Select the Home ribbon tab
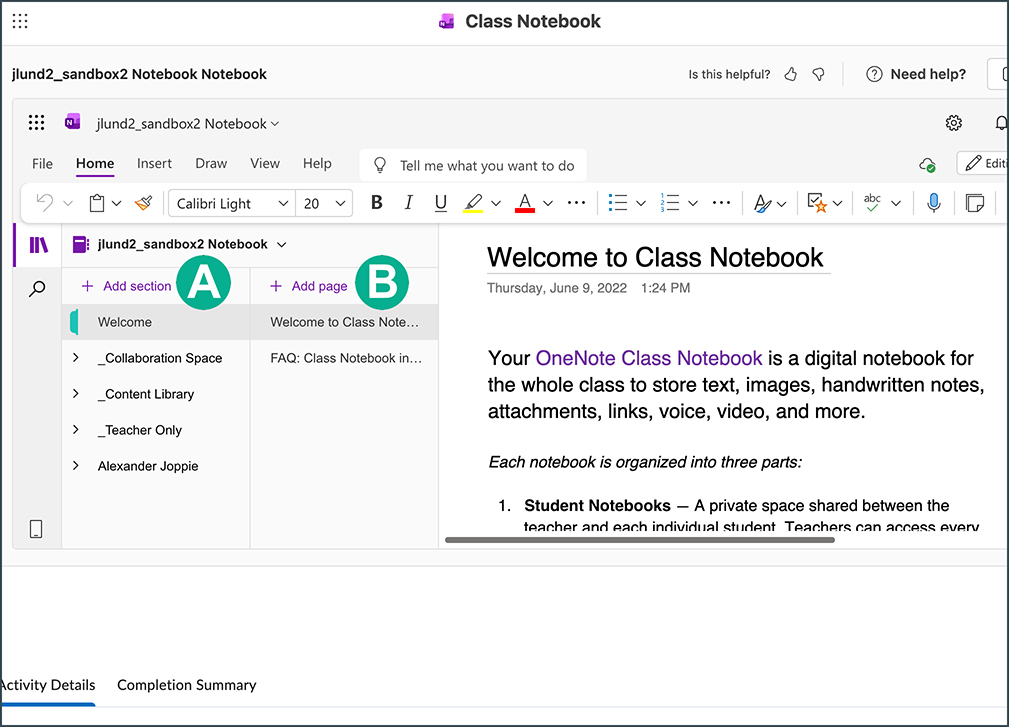 [95, 163]
